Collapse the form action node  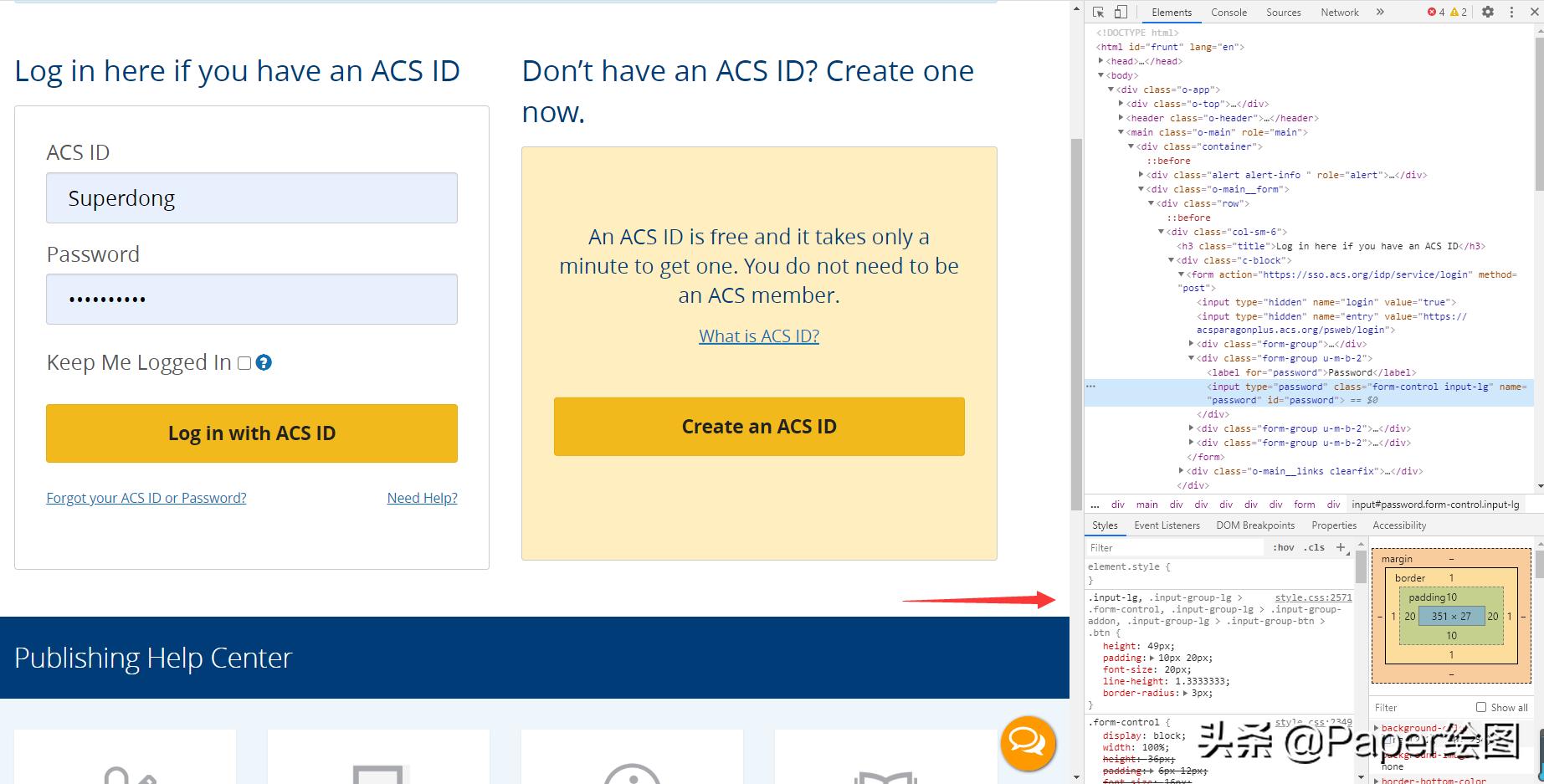[1182, 274]
